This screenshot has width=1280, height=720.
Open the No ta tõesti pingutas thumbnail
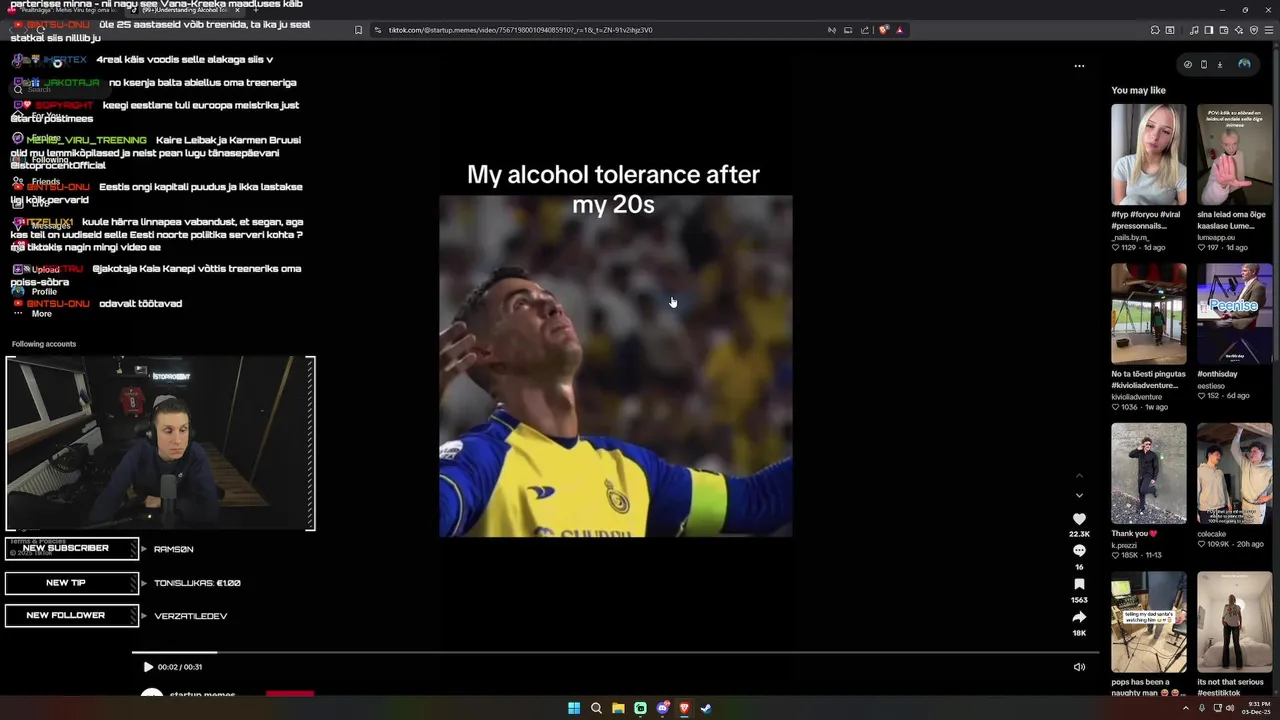point(1149,314)
